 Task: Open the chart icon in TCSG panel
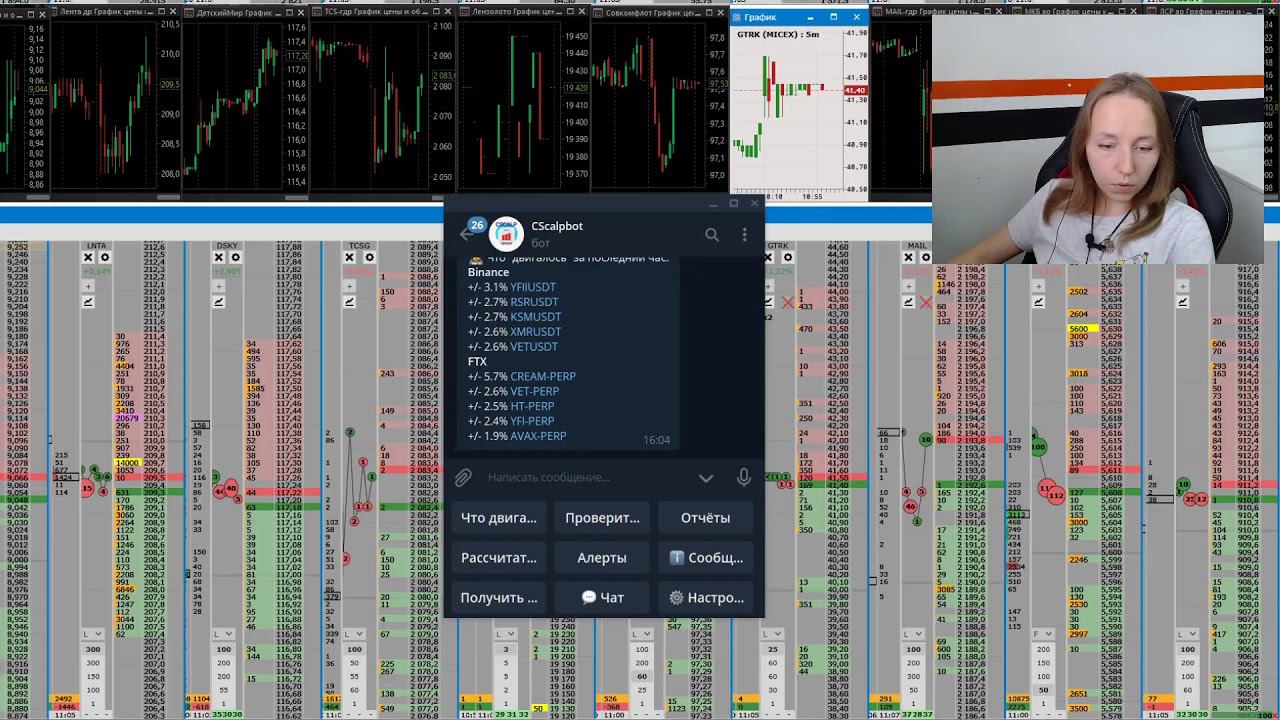(350, 301)
